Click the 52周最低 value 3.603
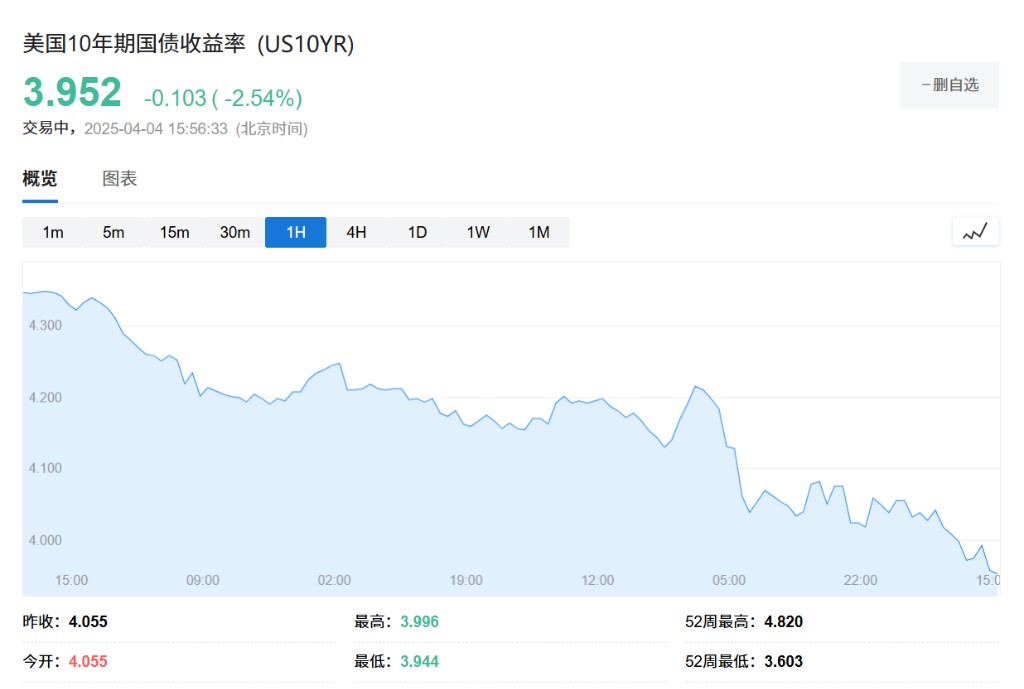The width and height of the screenshot is (1024, 689). [784, 662]
